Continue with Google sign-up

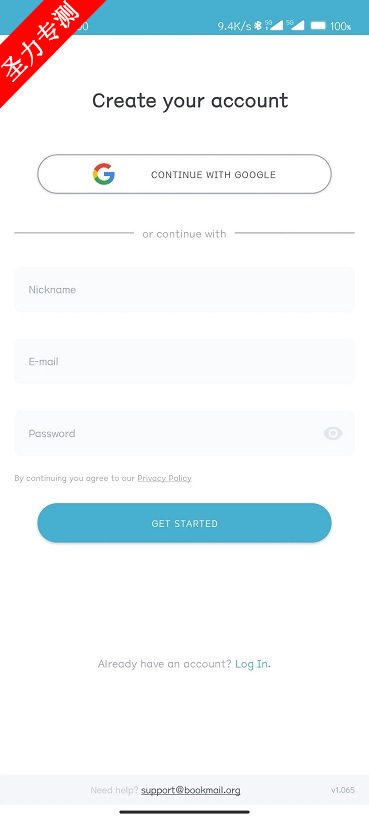(184, 174)
